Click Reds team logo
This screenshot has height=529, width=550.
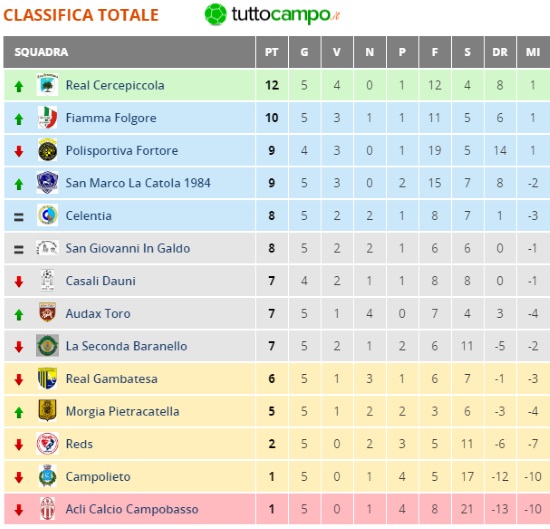47,443
